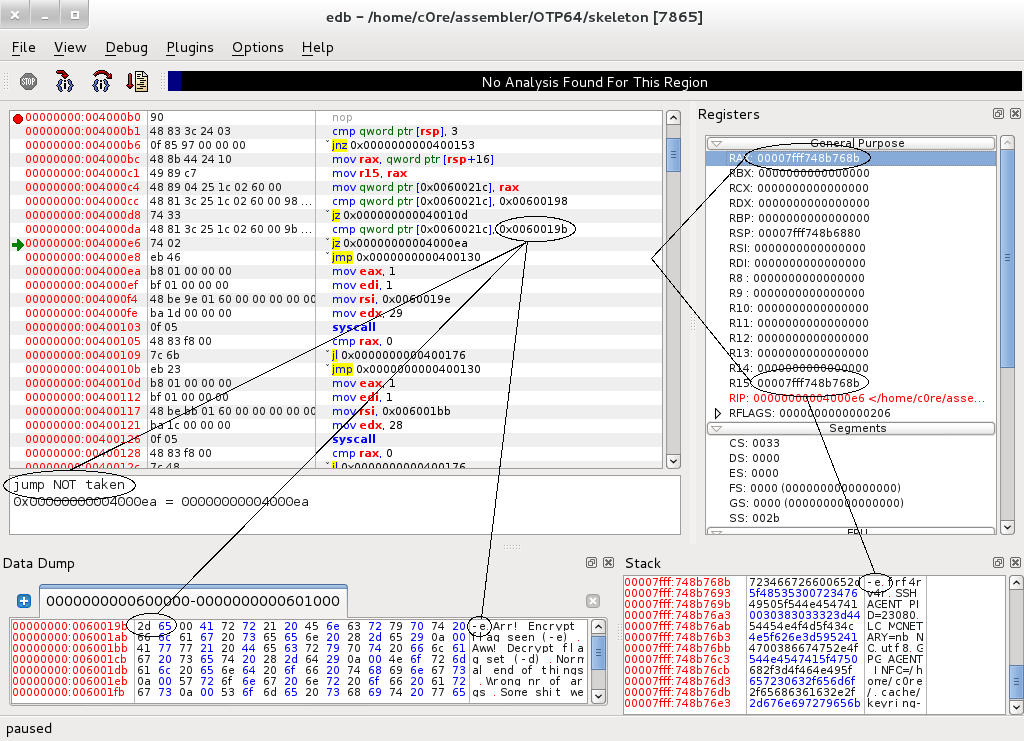Open the Debug menu

point(127,48)
